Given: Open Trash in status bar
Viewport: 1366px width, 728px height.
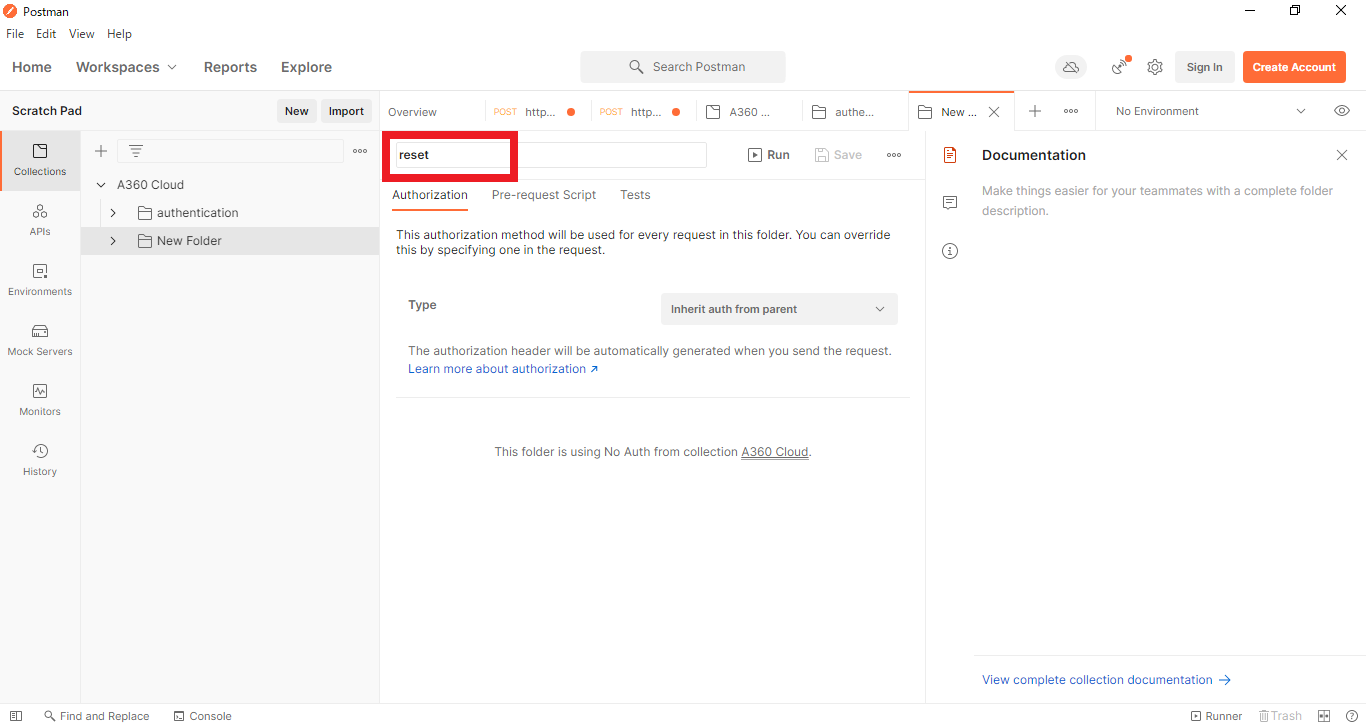Looking at the screenshot, I should pos(1280,716).
